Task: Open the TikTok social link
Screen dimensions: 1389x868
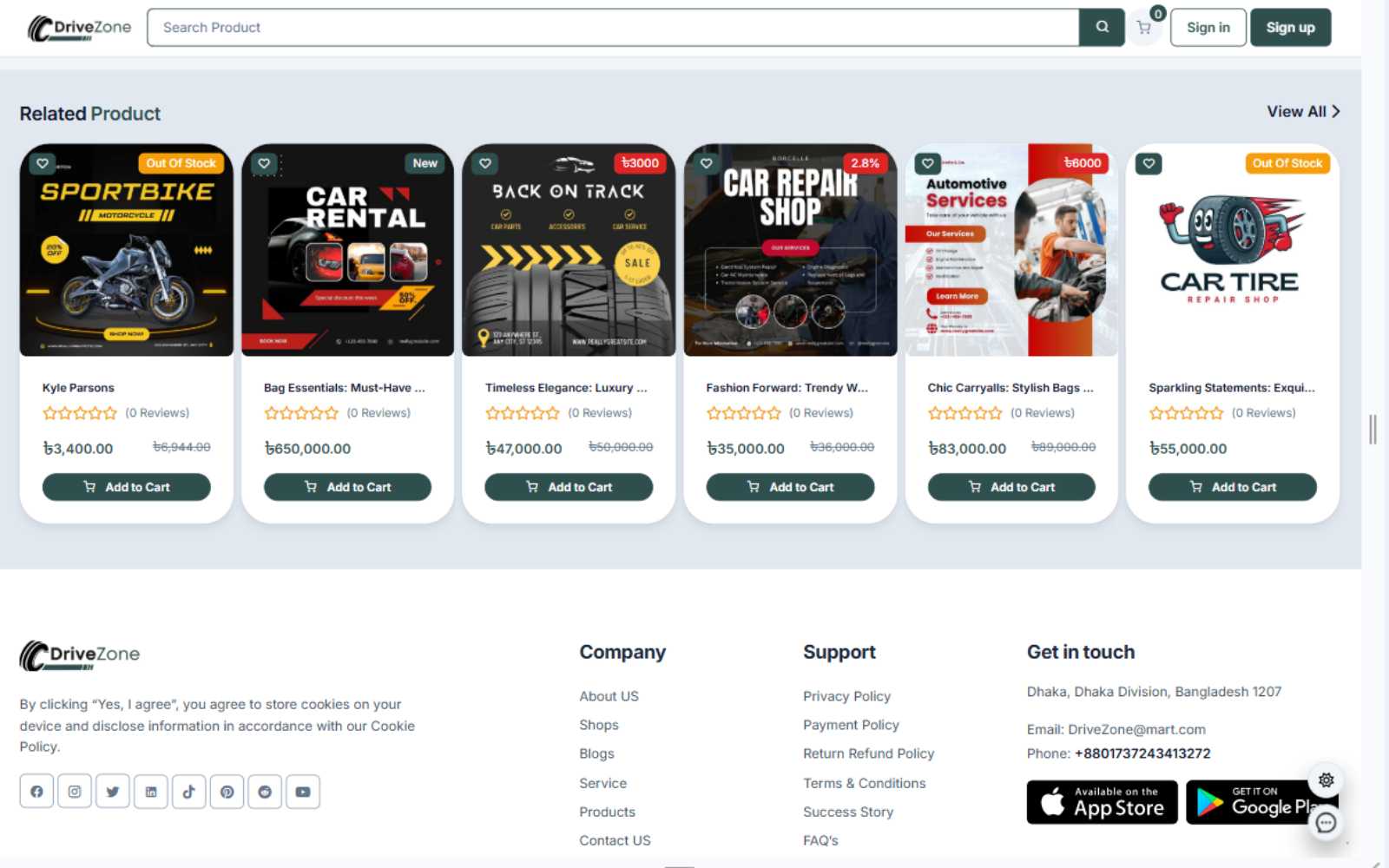Action: point(188,792)
